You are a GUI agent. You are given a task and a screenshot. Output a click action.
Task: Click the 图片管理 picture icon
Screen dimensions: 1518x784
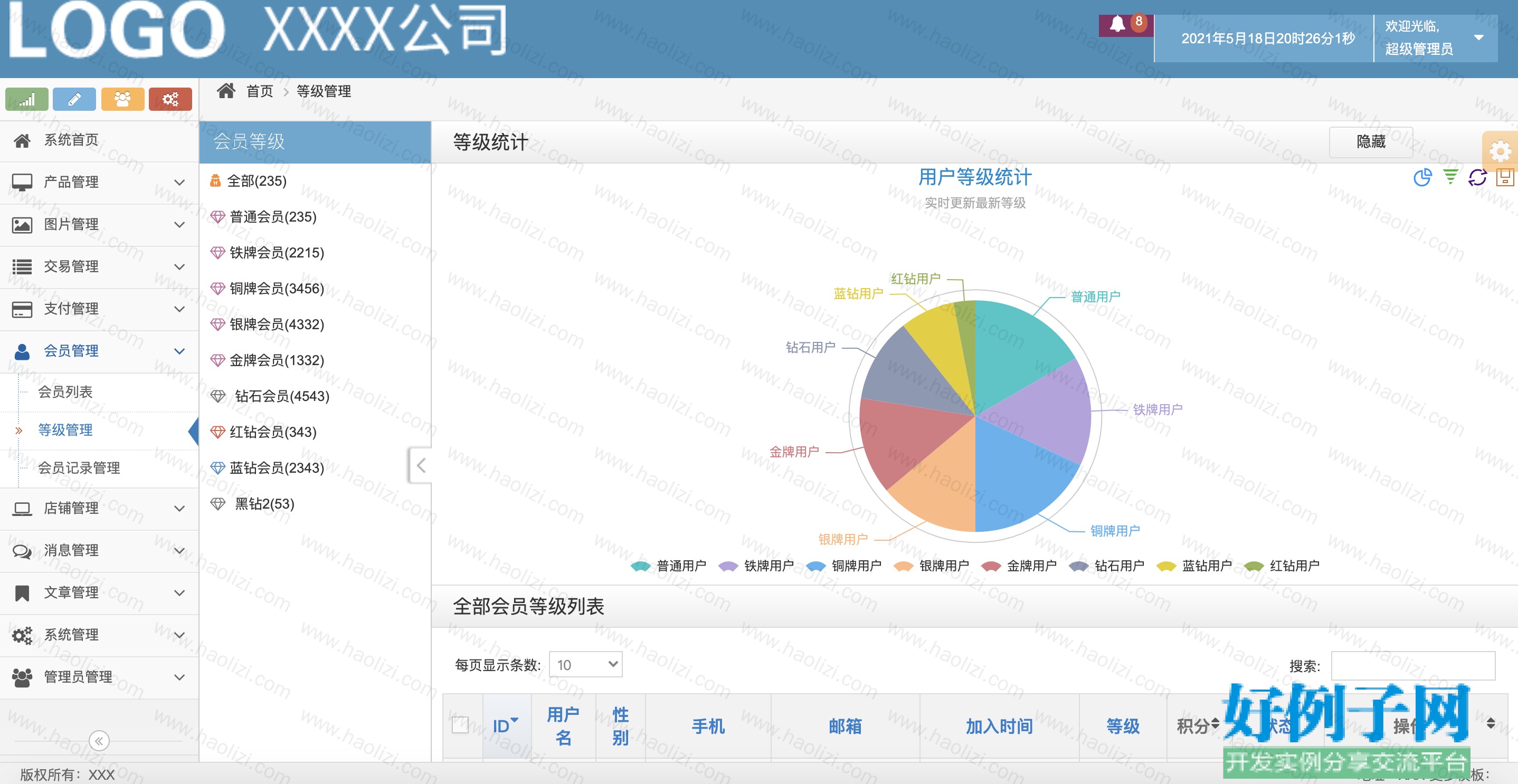[x=22, y=224]
